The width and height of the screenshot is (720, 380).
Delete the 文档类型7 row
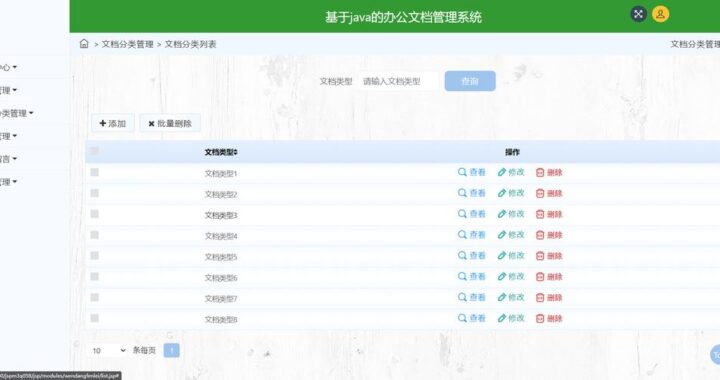tap(549, 297)
